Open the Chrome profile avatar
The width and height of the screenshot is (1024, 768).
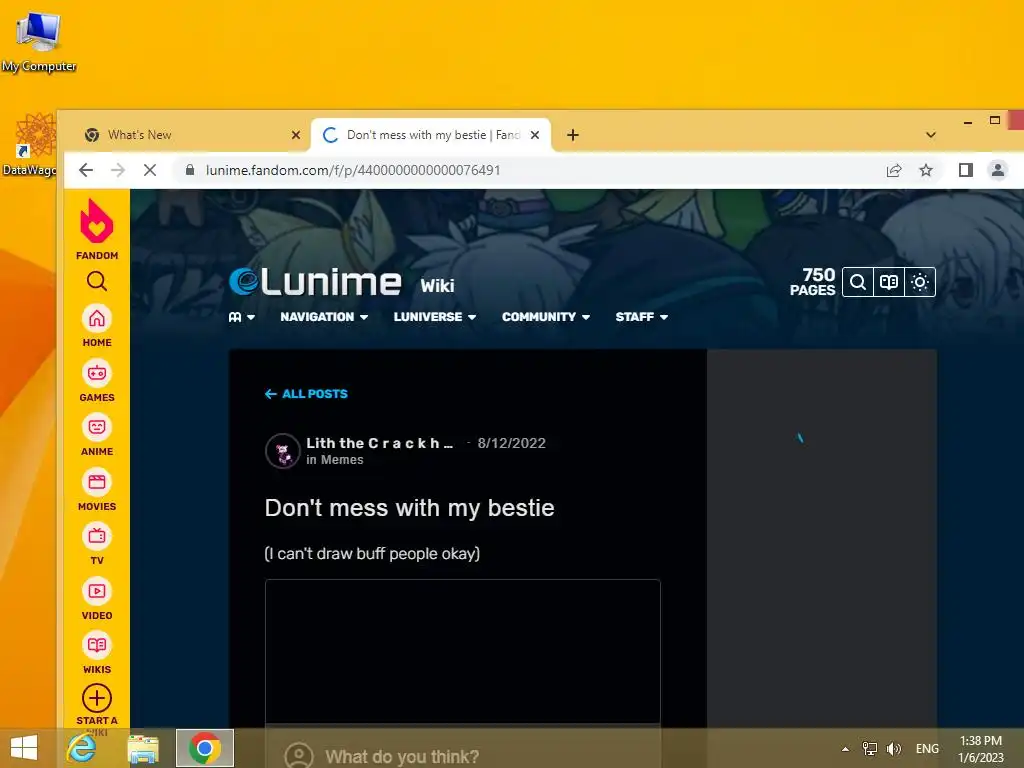(998, 170)
